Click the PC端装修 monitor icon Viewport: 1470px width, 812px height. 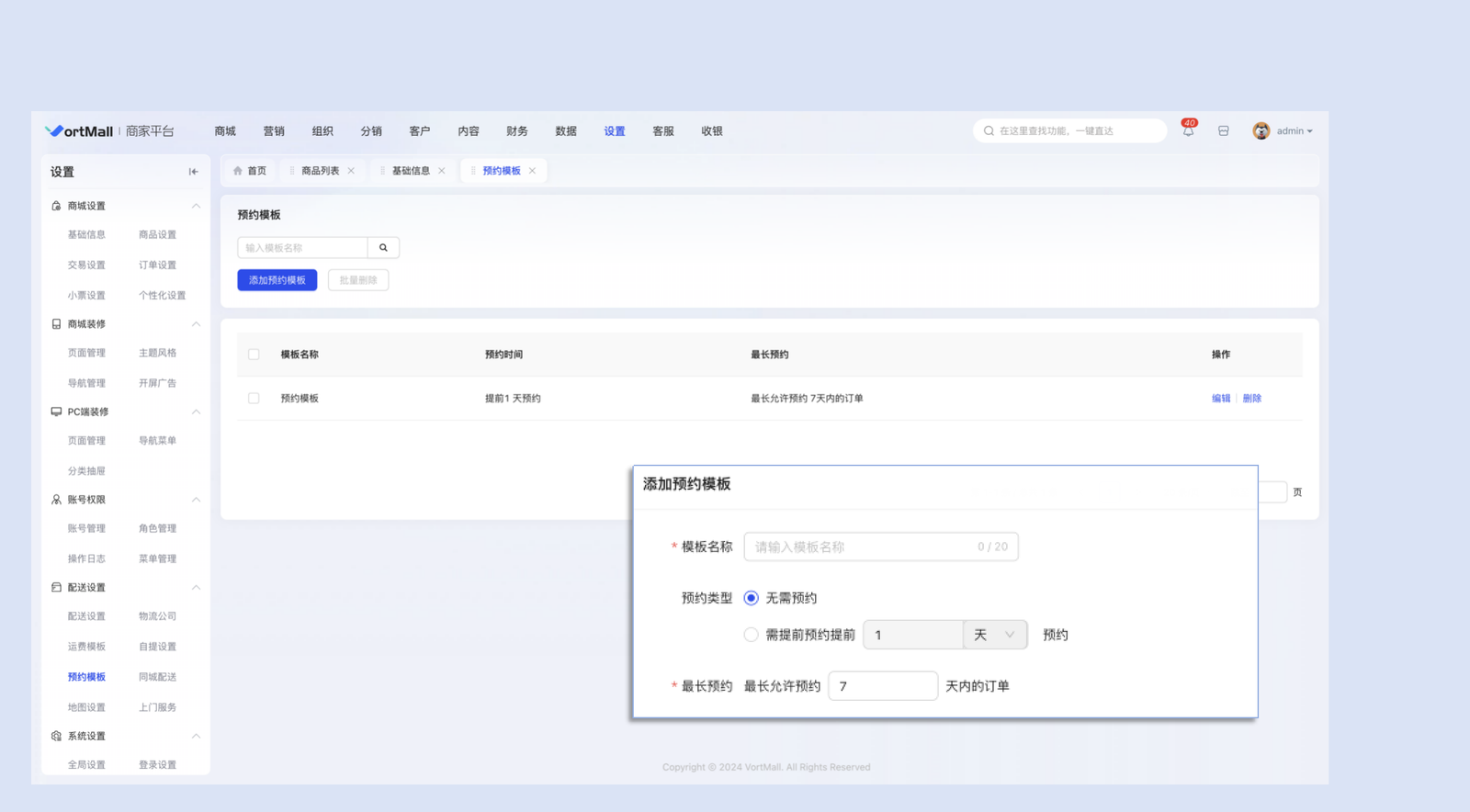[x=56, y=412]
